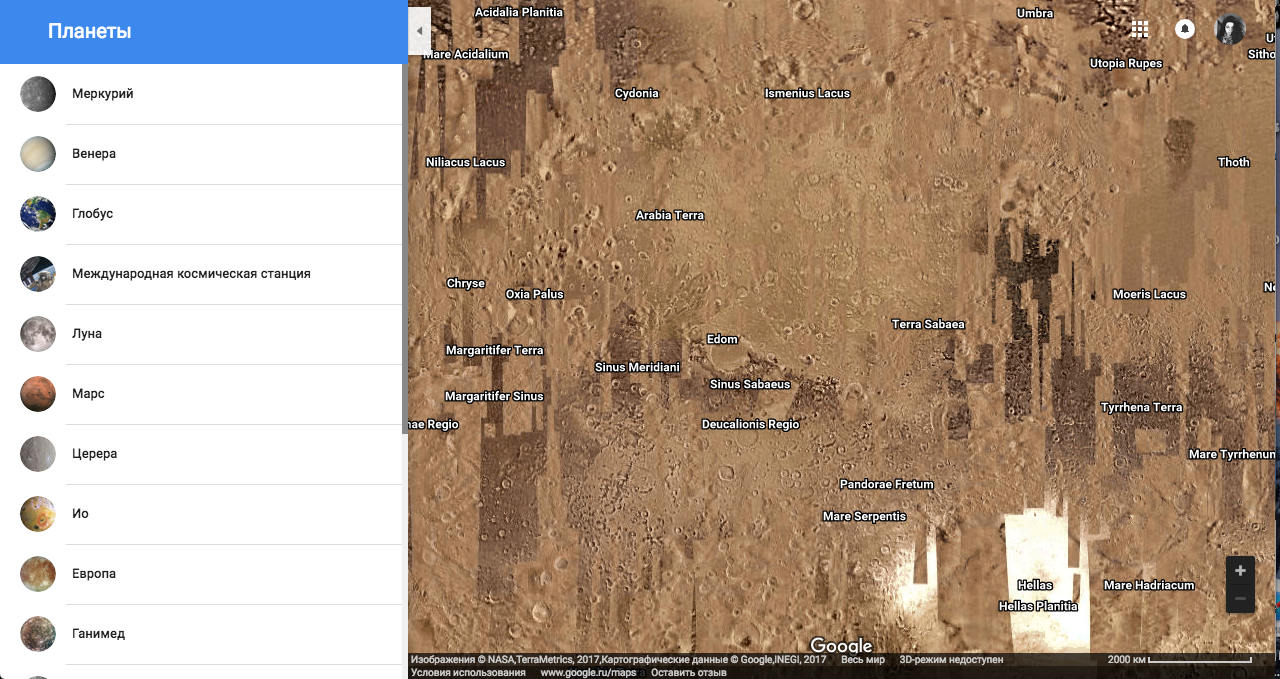Screen dimensions: 1280x679
Task: Click the red Mars planet icon
Action: [x=38, y=394]
